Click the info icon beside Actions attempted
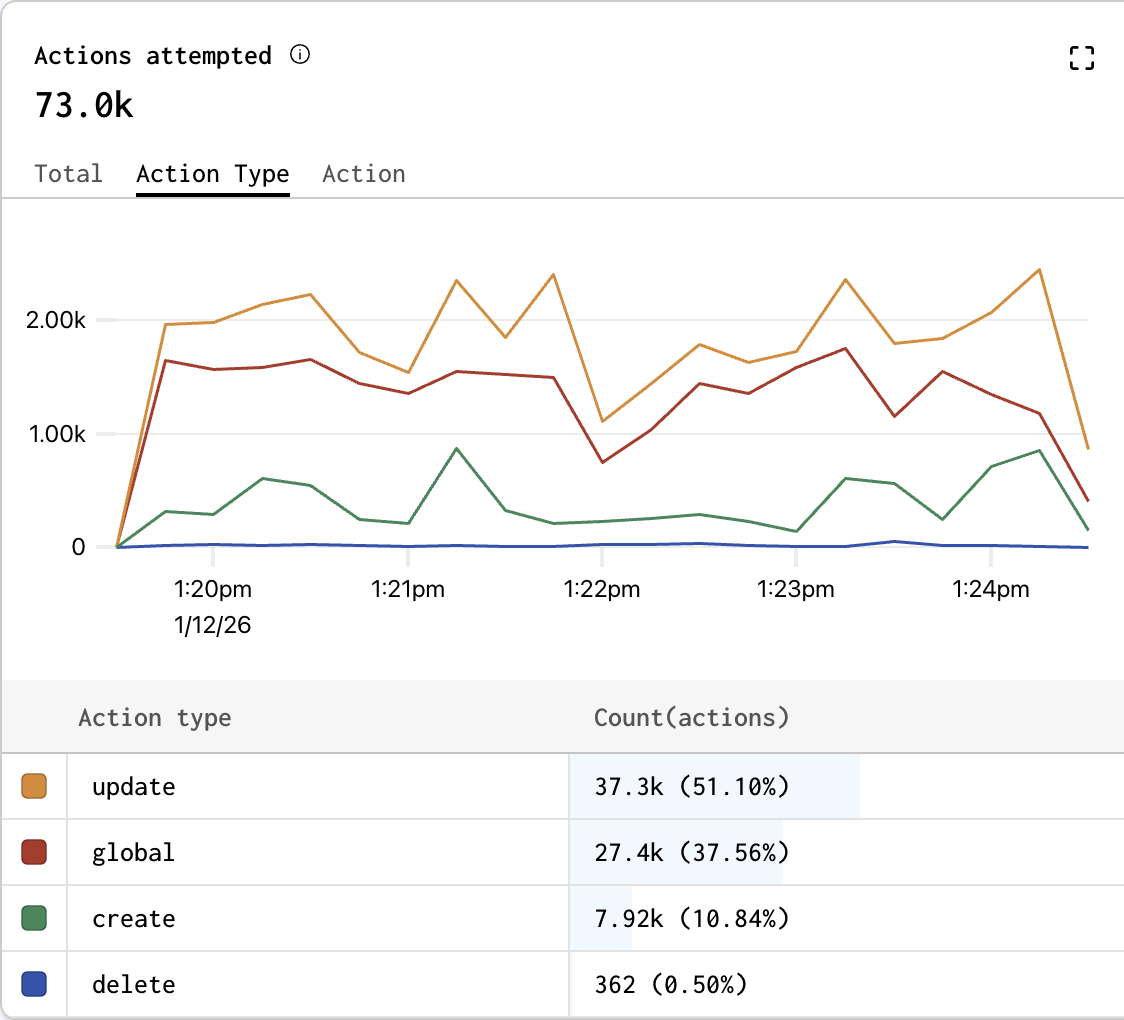 point(300,54)
